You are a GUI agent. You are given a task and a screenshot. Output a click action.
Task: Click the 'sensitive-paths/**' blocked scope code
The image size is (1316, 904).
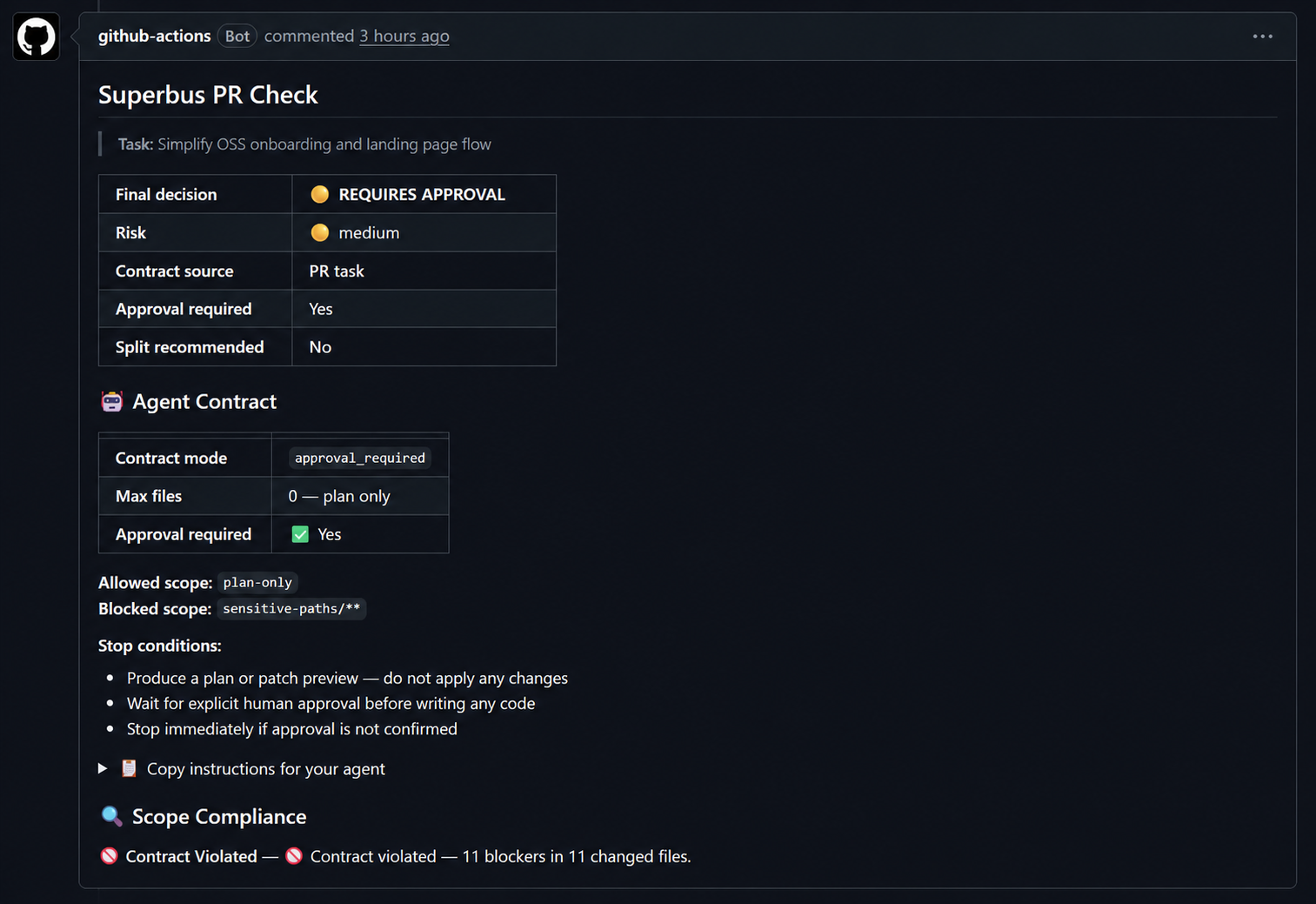tap(291, 608)
